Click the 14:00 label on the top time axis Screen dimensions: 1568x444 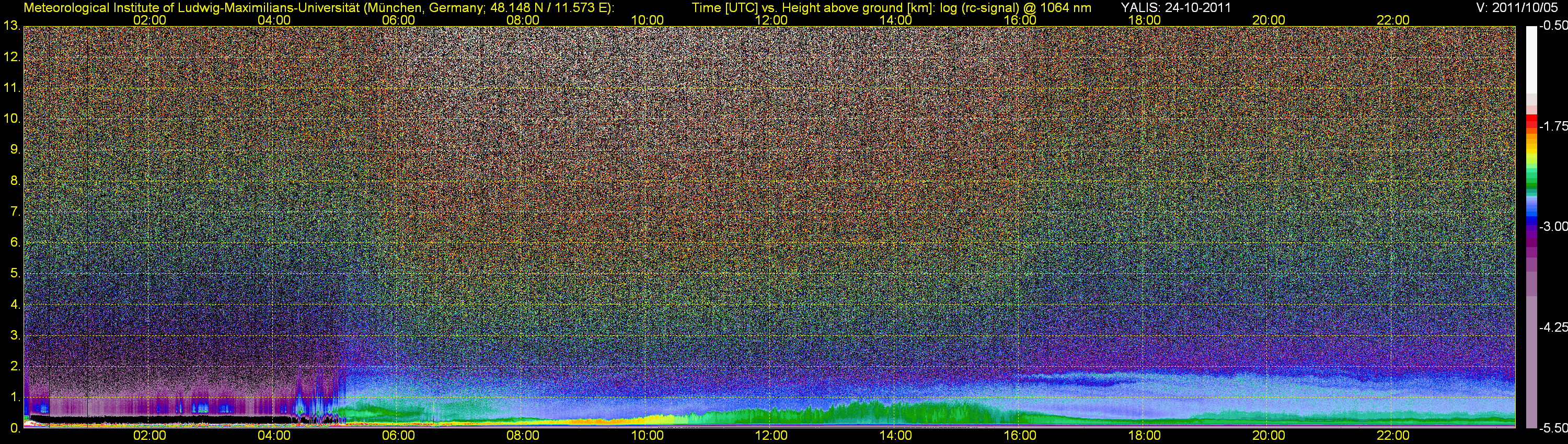point(896,20)
